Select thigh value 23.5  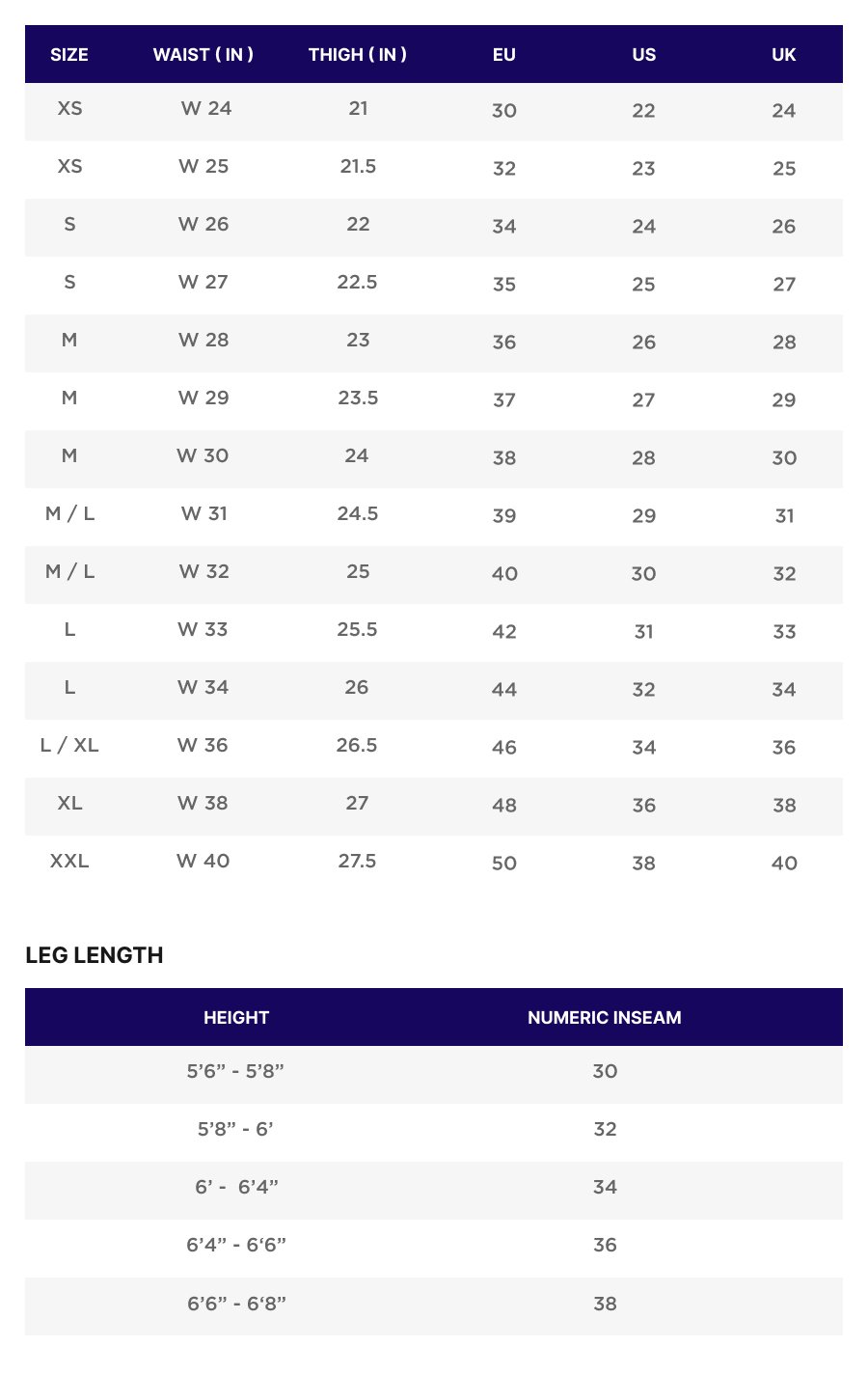pos(358,398)
